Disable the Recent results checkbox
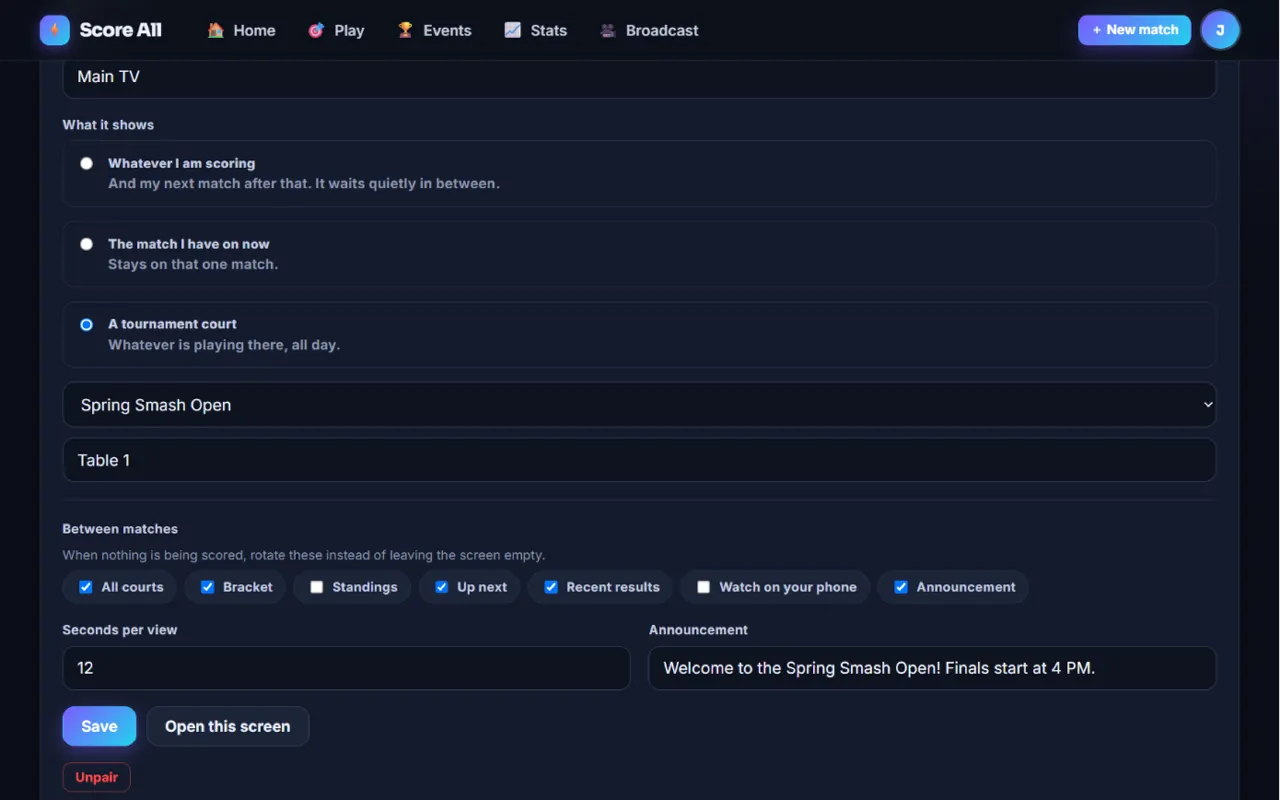This screenshot has width=1280, height=800. pos(551,587)
